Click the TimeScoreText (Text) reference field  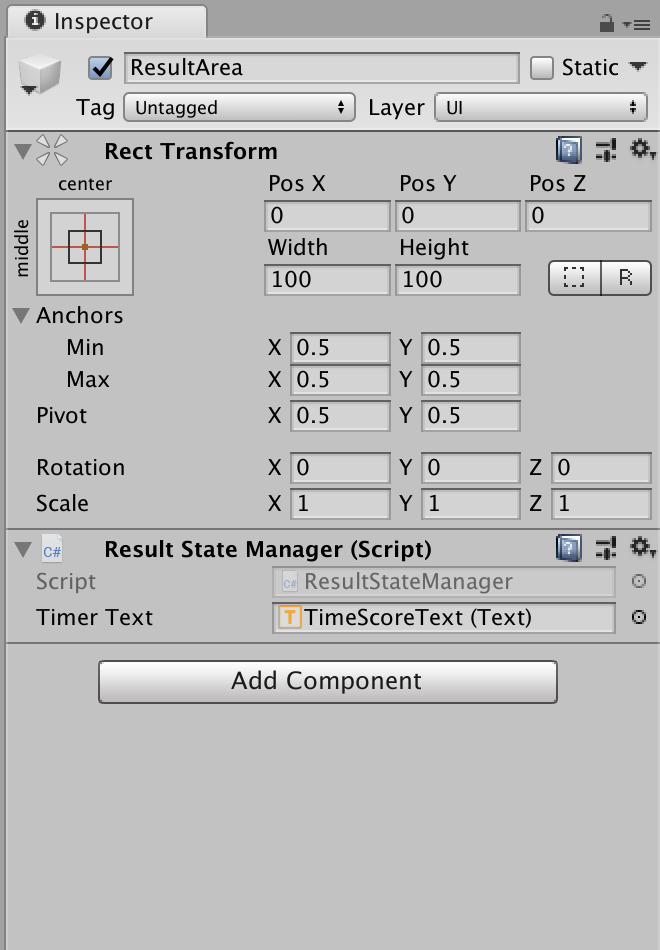pos(444,617)
